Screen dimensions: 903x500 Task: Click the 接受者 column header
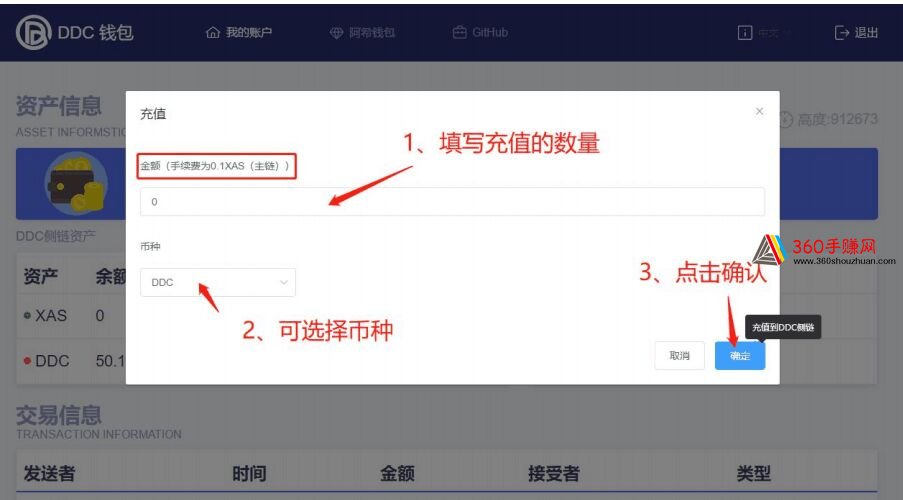click(554, 474)
